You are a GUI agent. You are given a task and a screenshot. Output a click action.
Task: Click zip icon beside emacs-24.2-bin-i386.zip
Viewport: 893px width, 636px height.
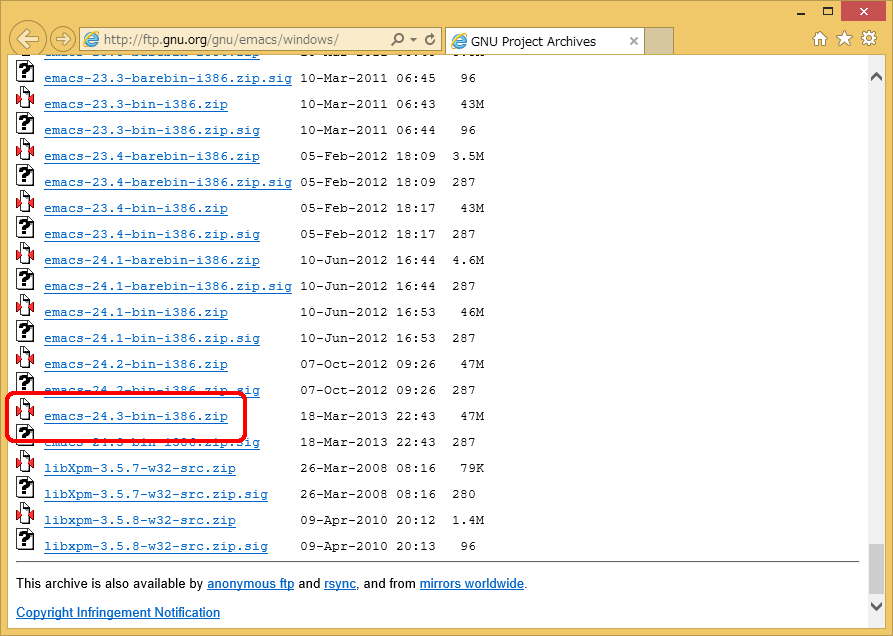25,358
